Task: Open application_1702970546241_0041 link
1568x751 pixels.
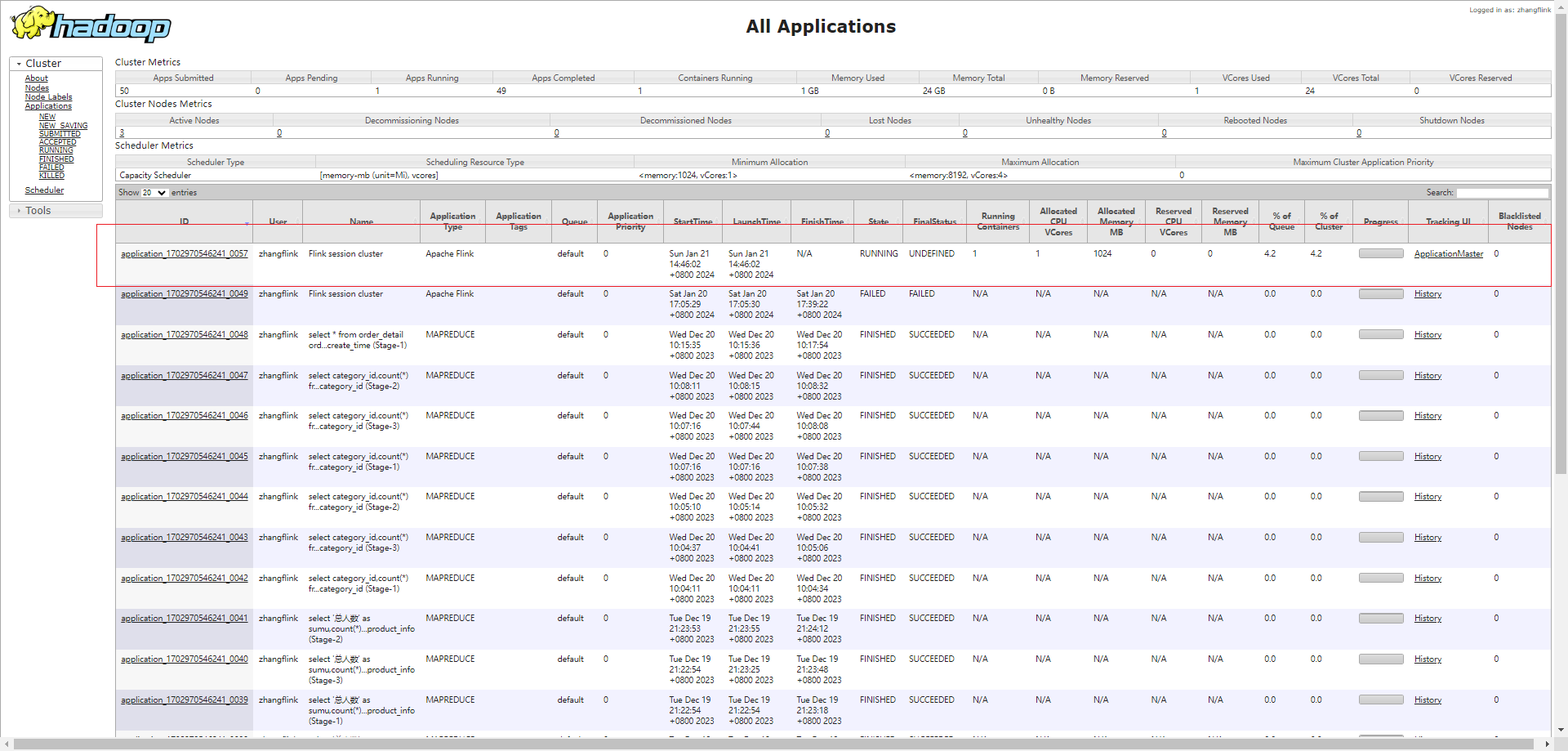Action: click(x=185, y=619)
